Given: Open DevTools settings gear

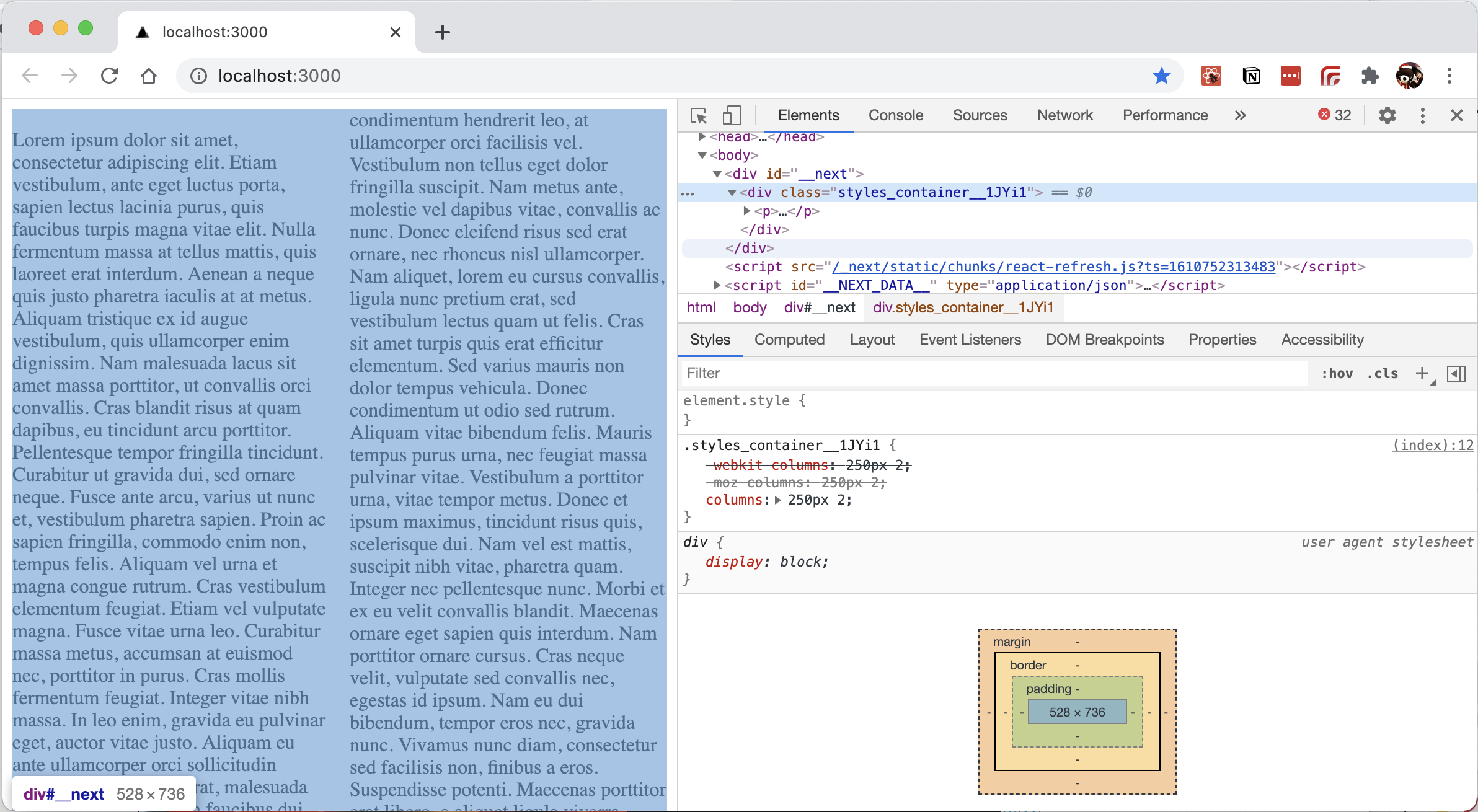Looking at the screenshot, I should click(1388, 115).
